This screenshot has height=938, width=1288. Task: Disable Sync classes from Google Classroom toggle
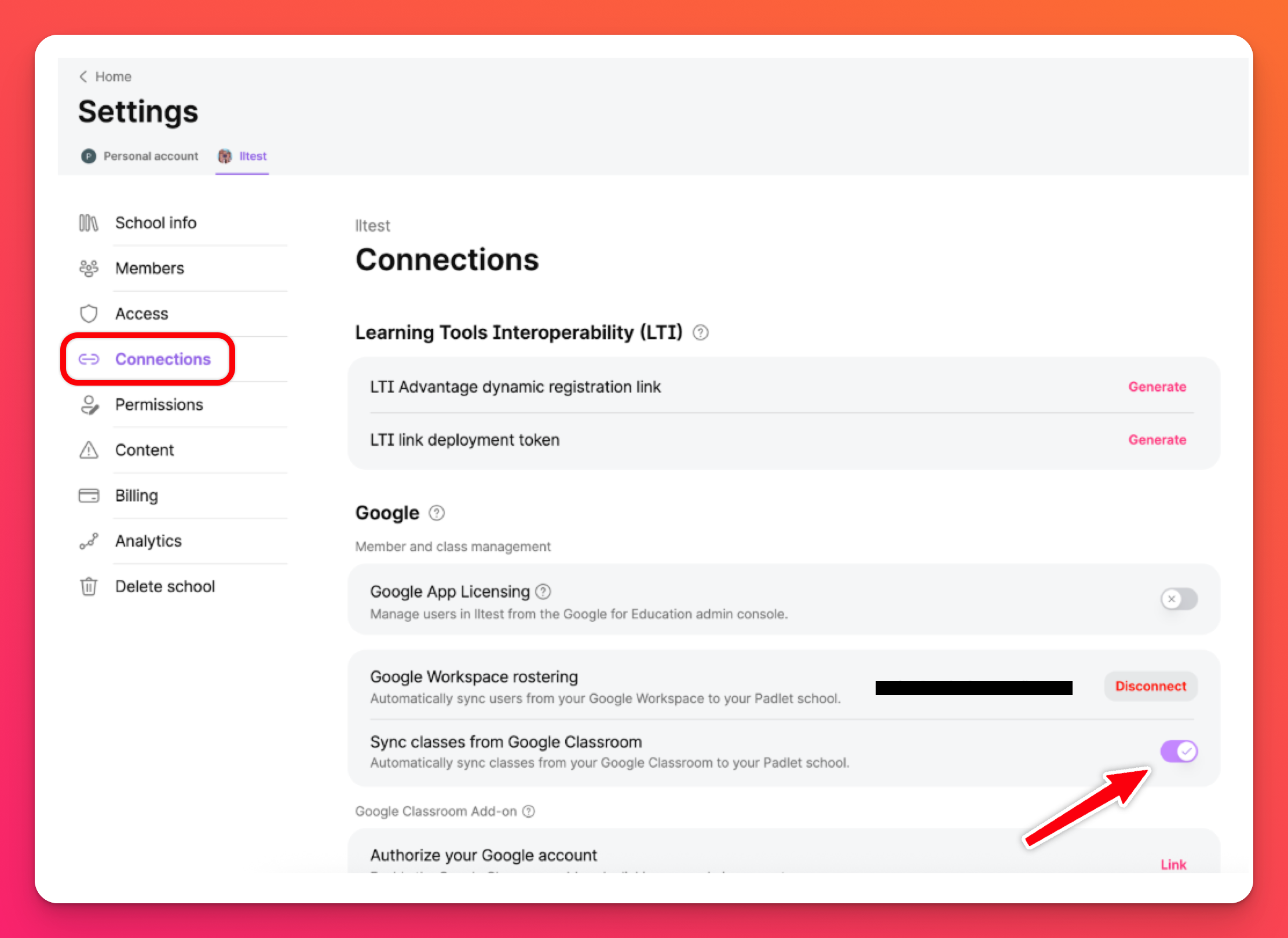pyautogui.click(x=1179, y=752)
